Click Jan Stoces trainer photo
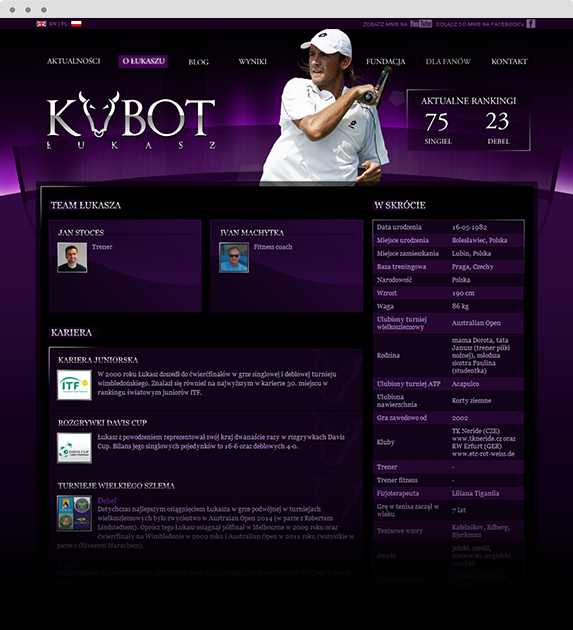The height and width of the screenshot is (630, 573). tap(72, 258)
